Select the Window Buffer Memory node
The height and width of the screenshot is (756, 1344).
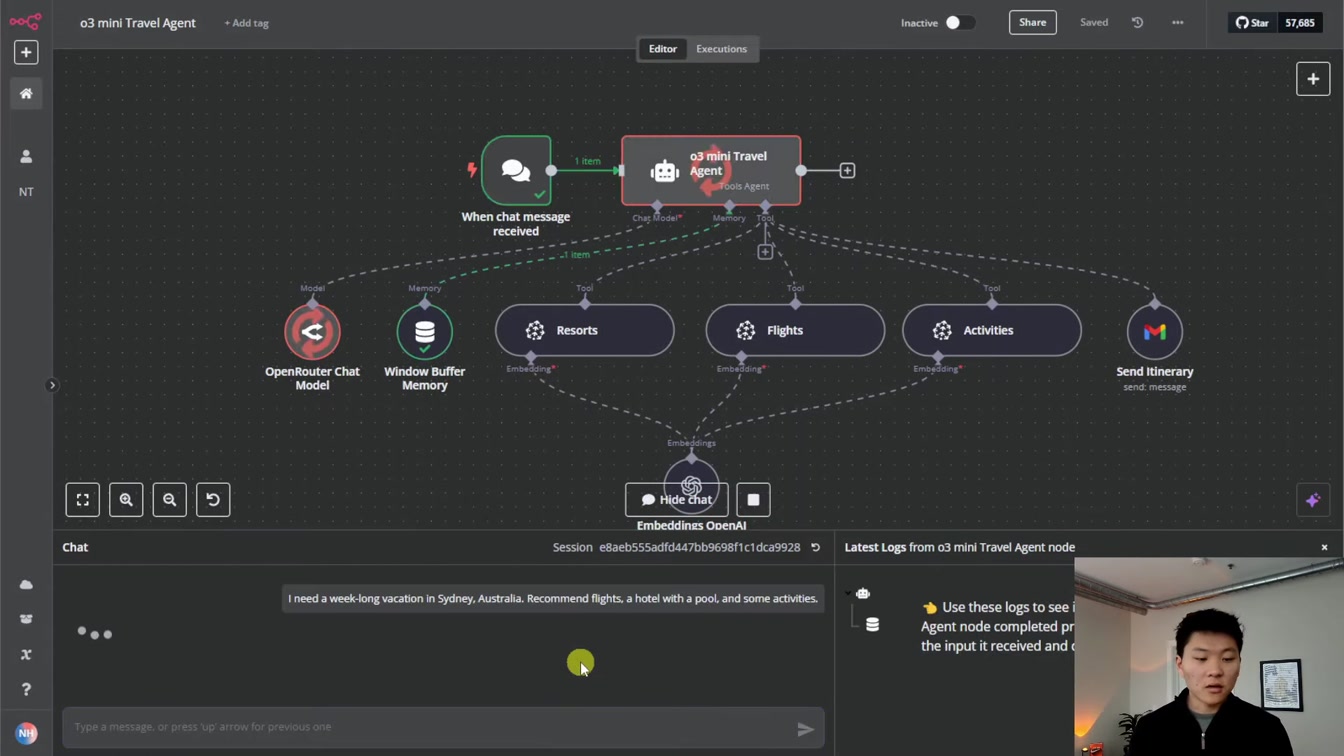coord(425,332)
